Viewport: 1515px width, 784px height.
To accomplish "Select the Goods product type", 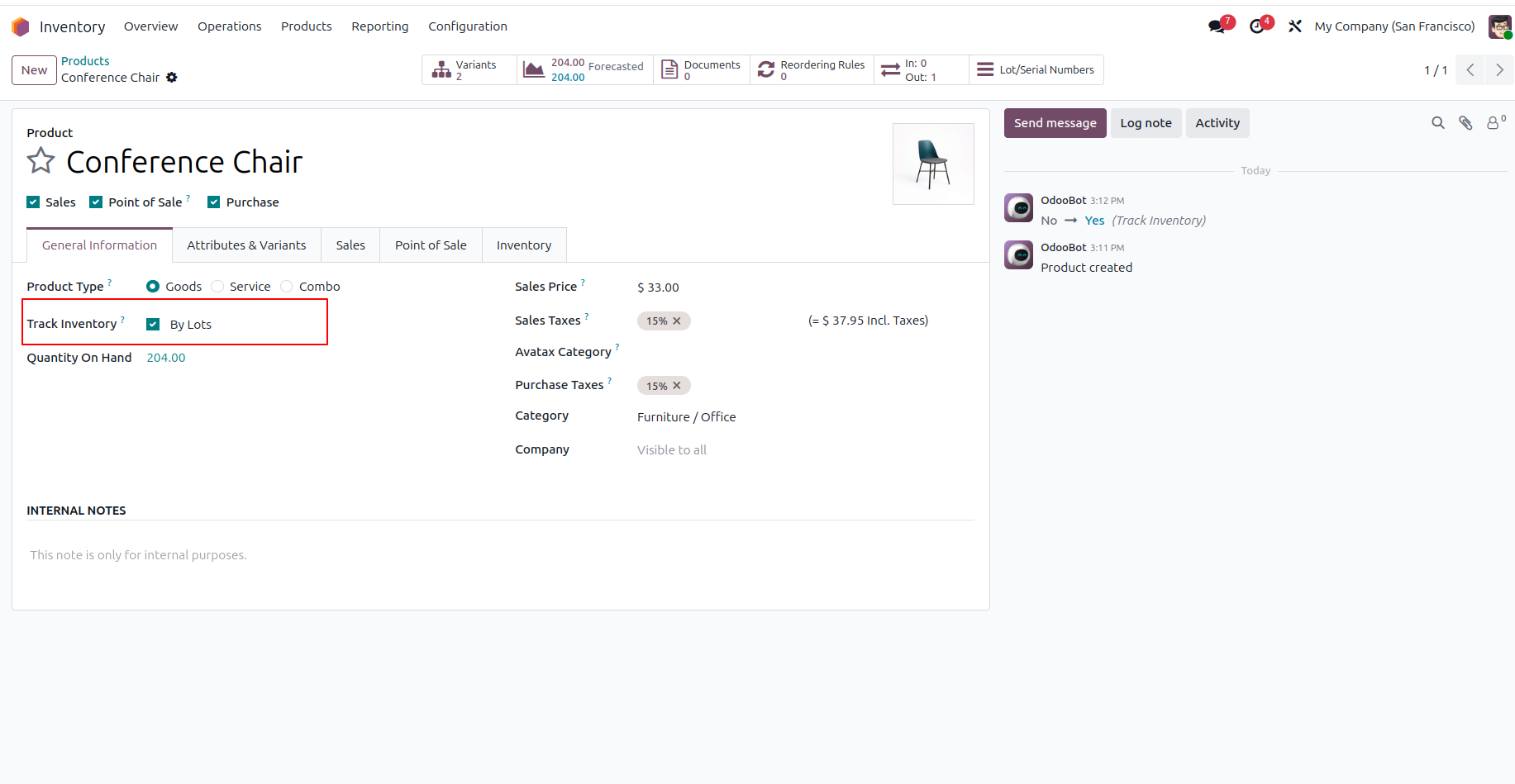I will coord(153,287).
